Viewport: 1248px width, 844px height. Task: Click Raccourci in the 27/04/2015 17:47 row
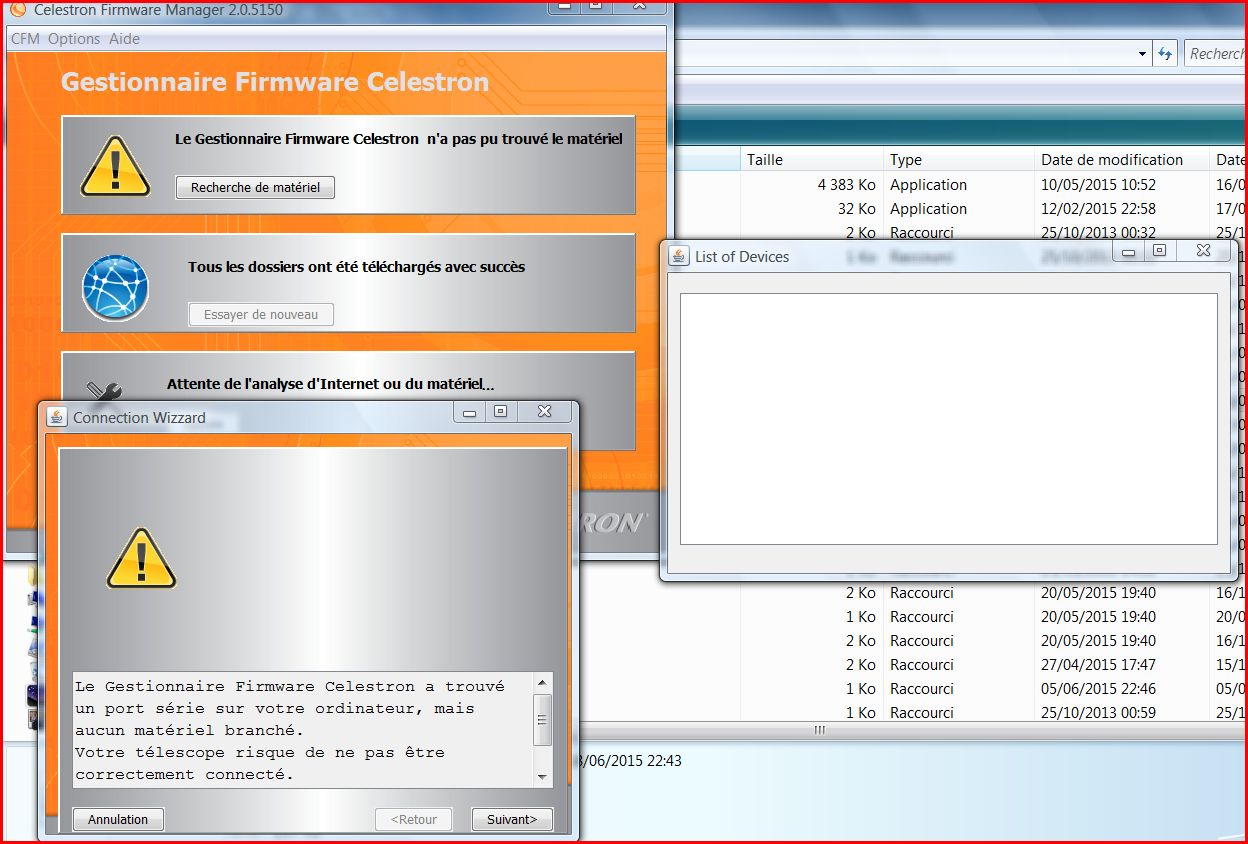[x=922, y=665]
